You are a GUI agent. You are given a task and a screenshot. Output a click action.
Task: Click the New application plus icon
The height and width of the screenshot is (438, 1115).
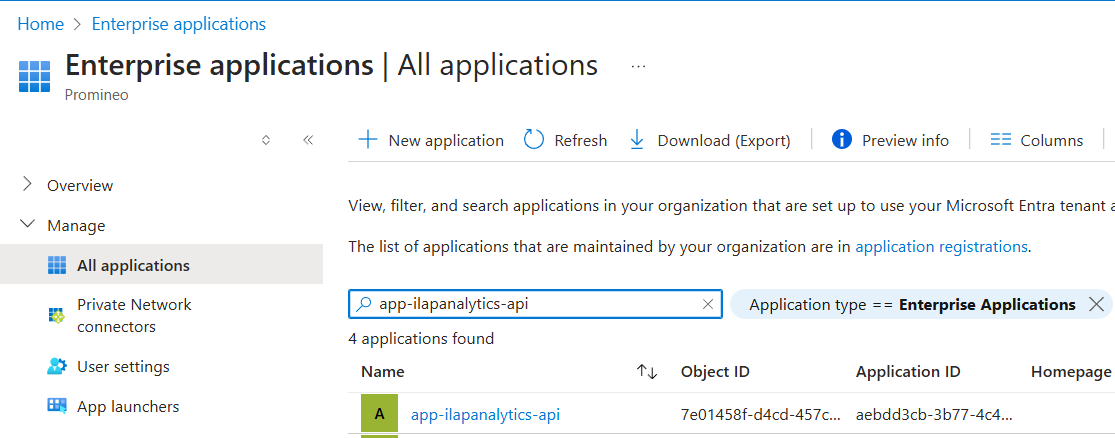click(x=367, y=139)
